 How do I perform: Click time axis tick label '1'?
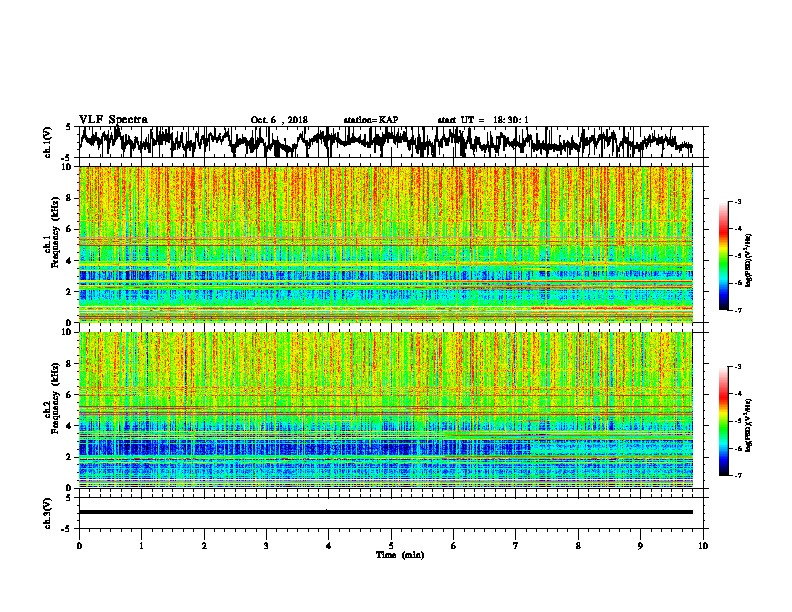point(141,546)
